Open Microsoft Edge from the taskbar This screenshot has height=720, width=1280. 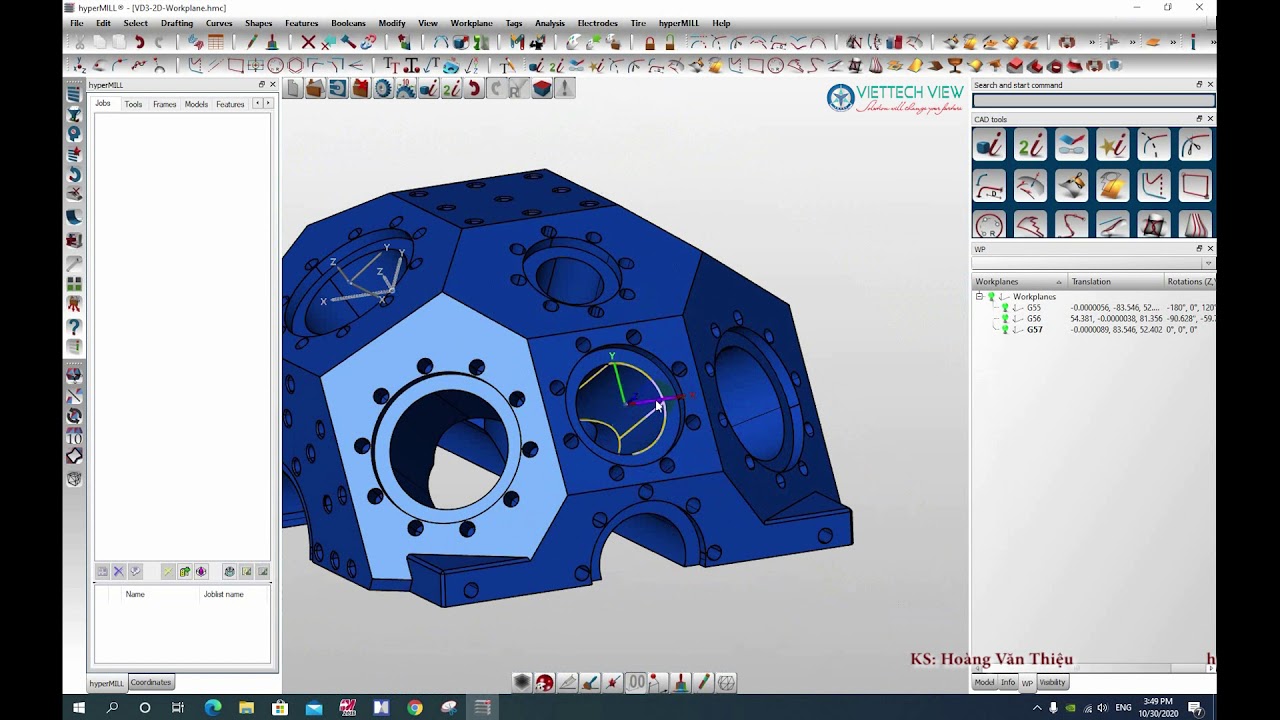[213, 708]
